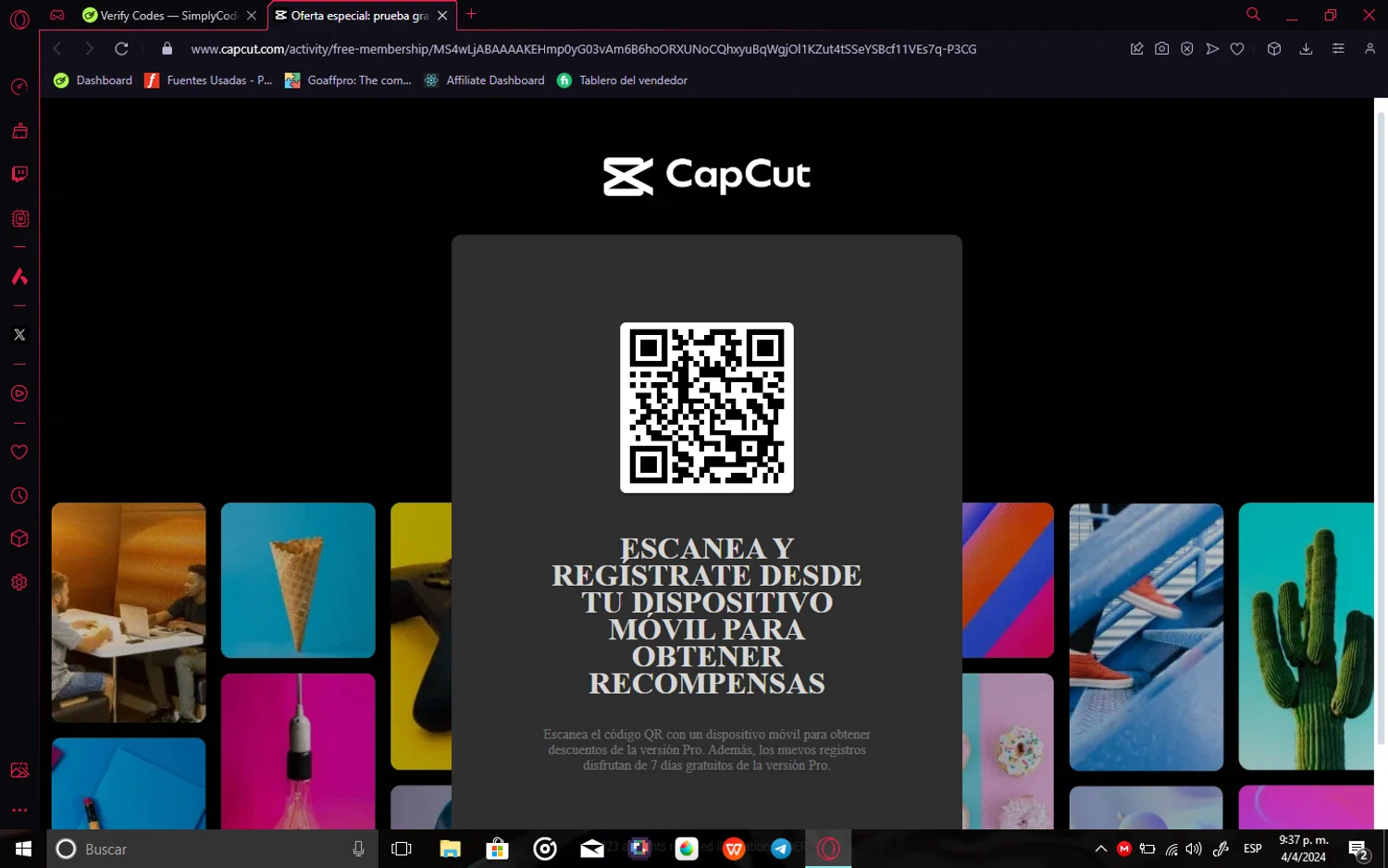
Task: Open the Dashboard bookmark
Action: 93,81
